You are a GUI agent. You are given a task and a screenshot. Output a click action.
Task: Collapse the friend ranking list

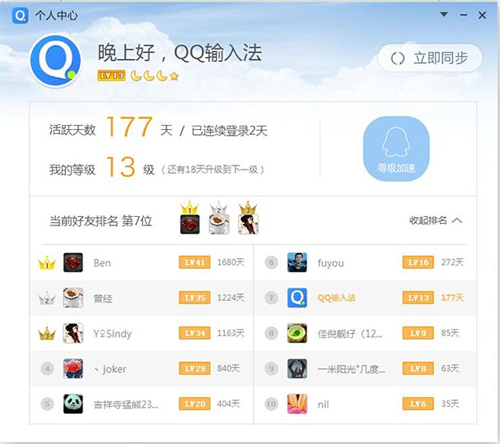(436, 220)
